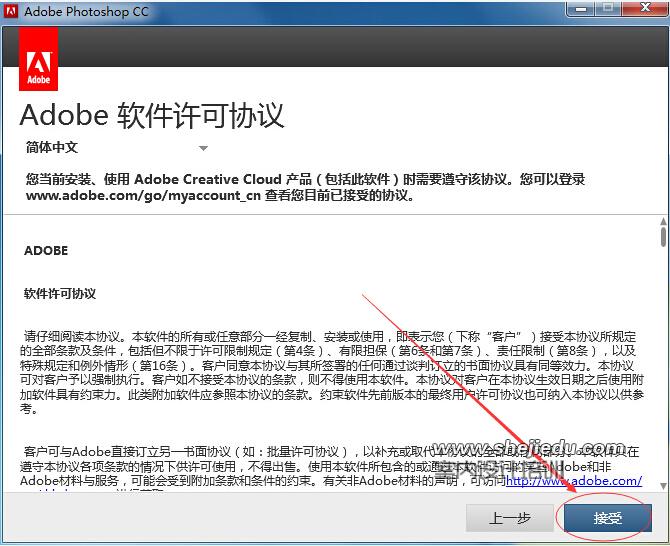This screenshot has height=546, width=670.
Task: Click the 'Adobe Photoshop CC' window title text
Action: (x=86, y=12)
